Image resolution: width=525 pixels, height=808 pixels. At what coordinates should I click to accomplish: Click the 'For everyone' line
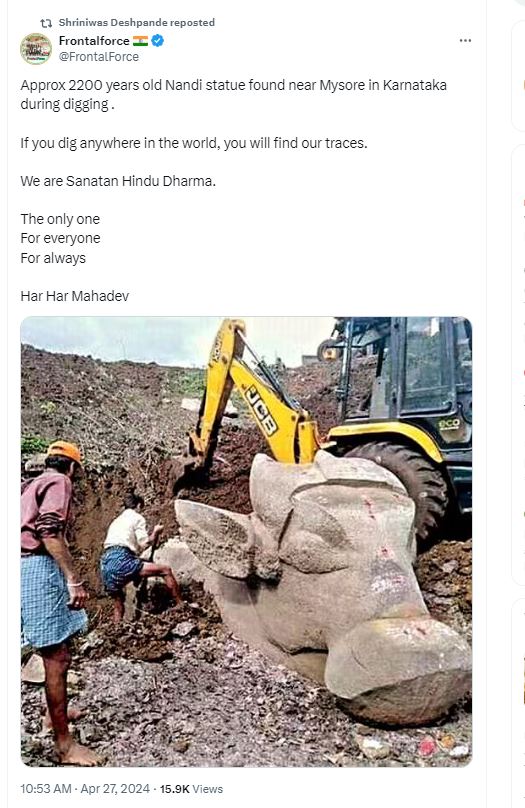(x=60, y=238)
